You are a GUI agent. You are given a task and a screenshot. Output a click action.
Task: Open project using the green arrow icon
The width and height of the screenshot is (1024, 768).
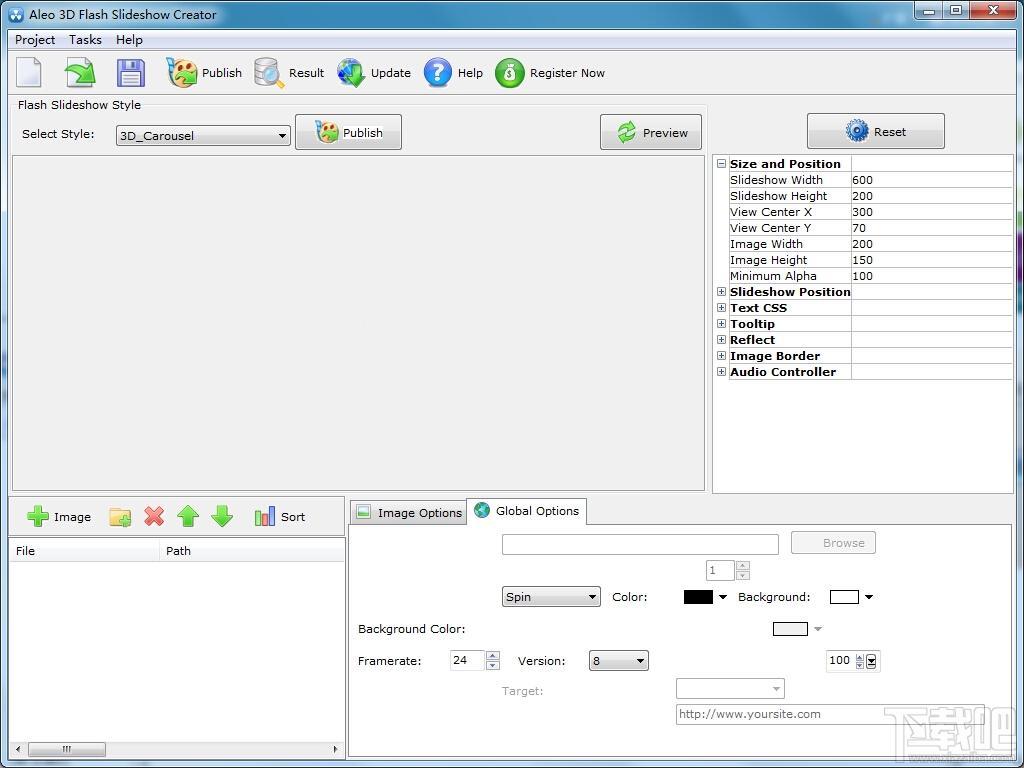pos(80,72)
